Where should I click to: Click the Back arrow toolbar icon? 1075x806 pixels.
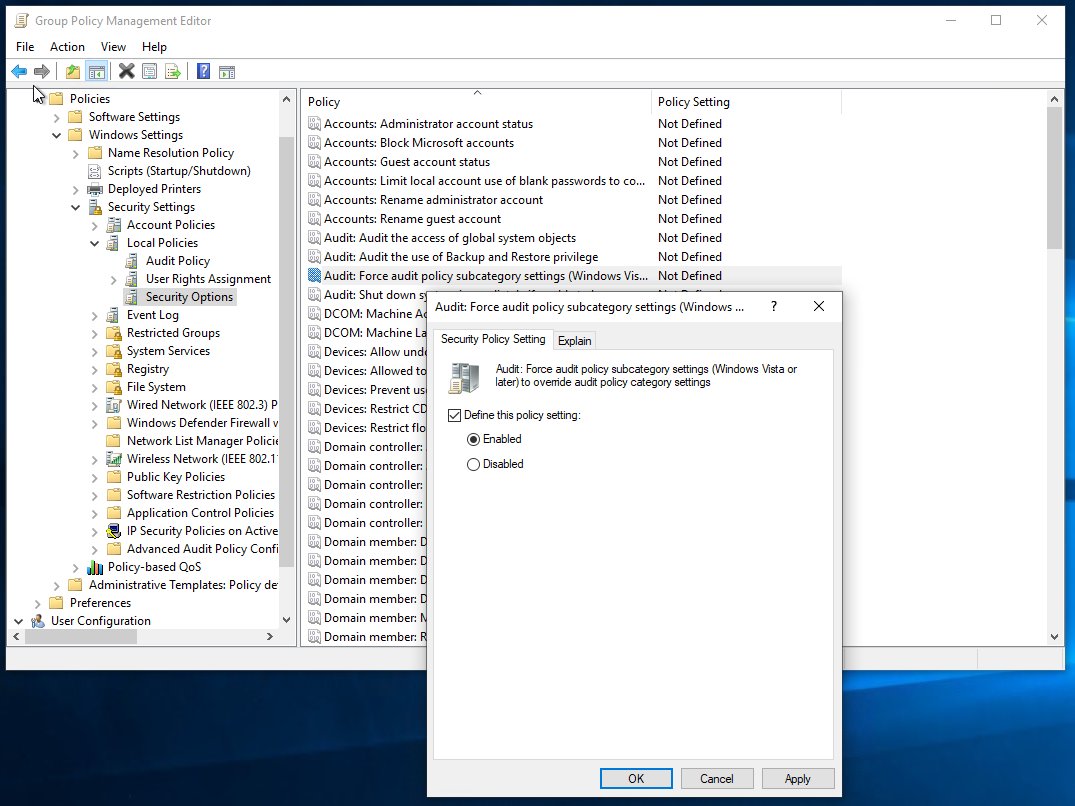pos(19,71)
